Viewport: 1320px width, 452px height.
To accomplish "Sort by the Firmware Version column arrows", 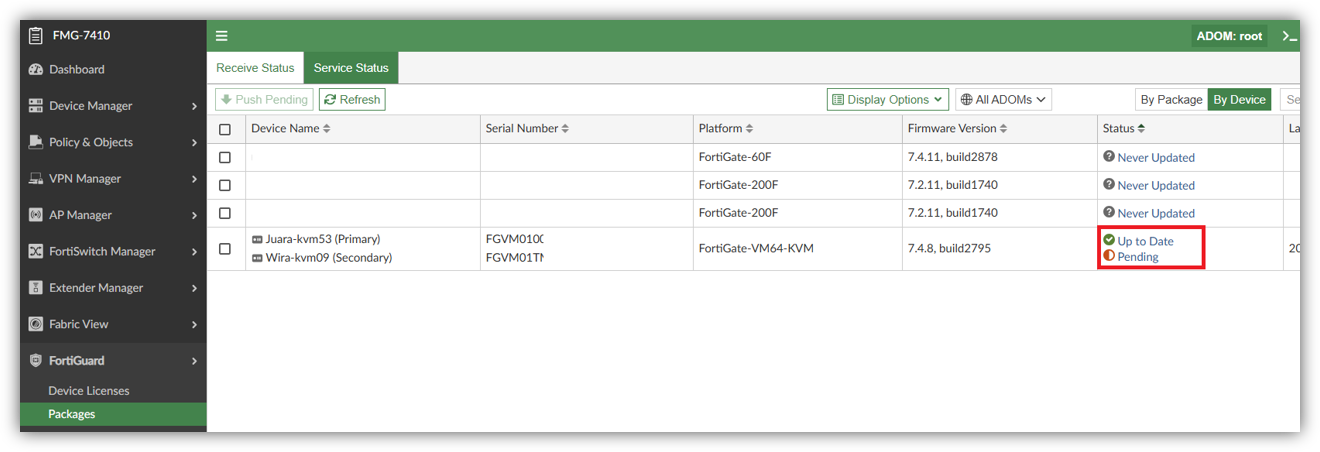I will pos(1004,129).
